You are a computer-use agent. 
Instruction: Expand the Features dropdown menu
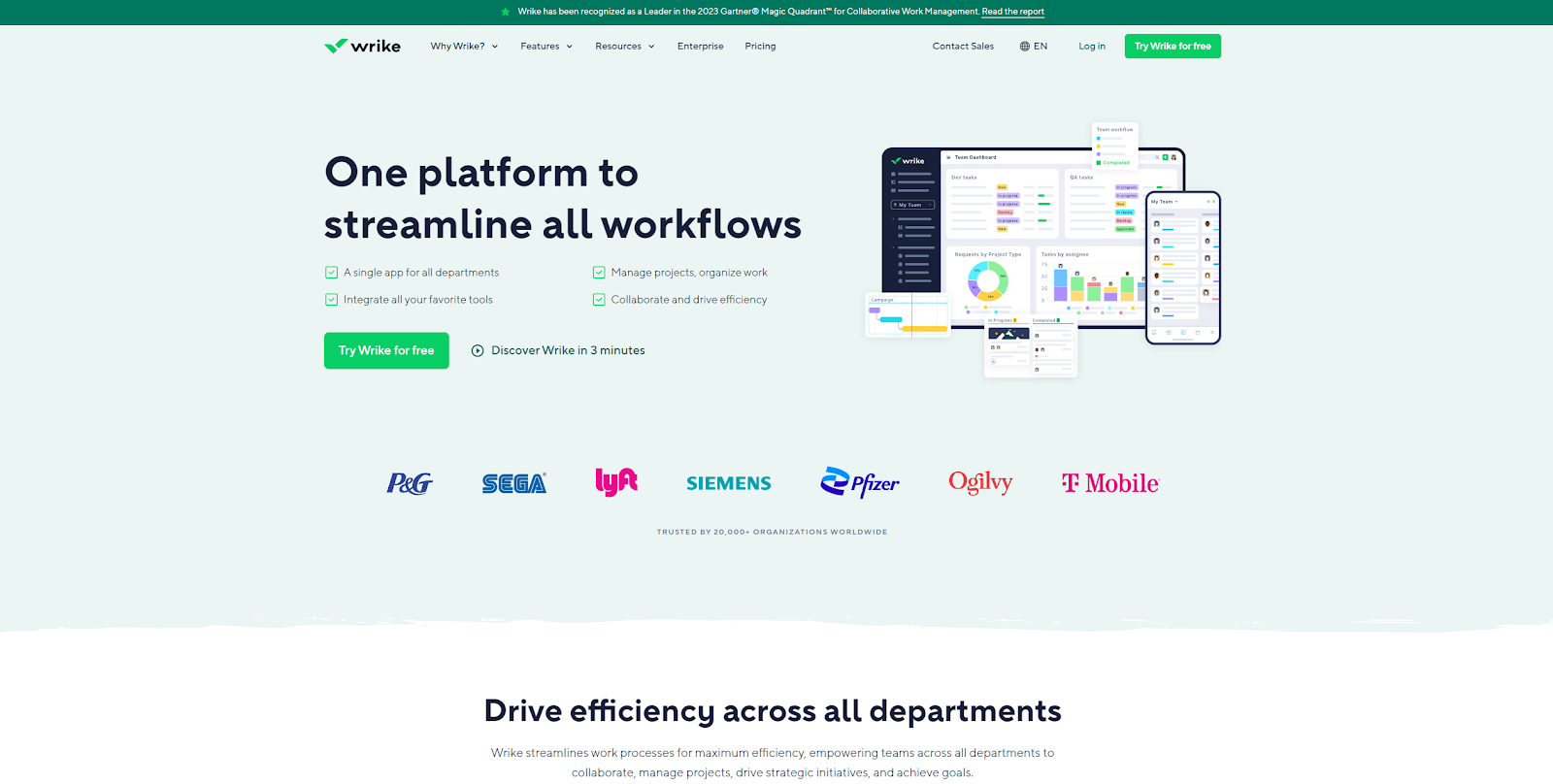click(546, 47)
